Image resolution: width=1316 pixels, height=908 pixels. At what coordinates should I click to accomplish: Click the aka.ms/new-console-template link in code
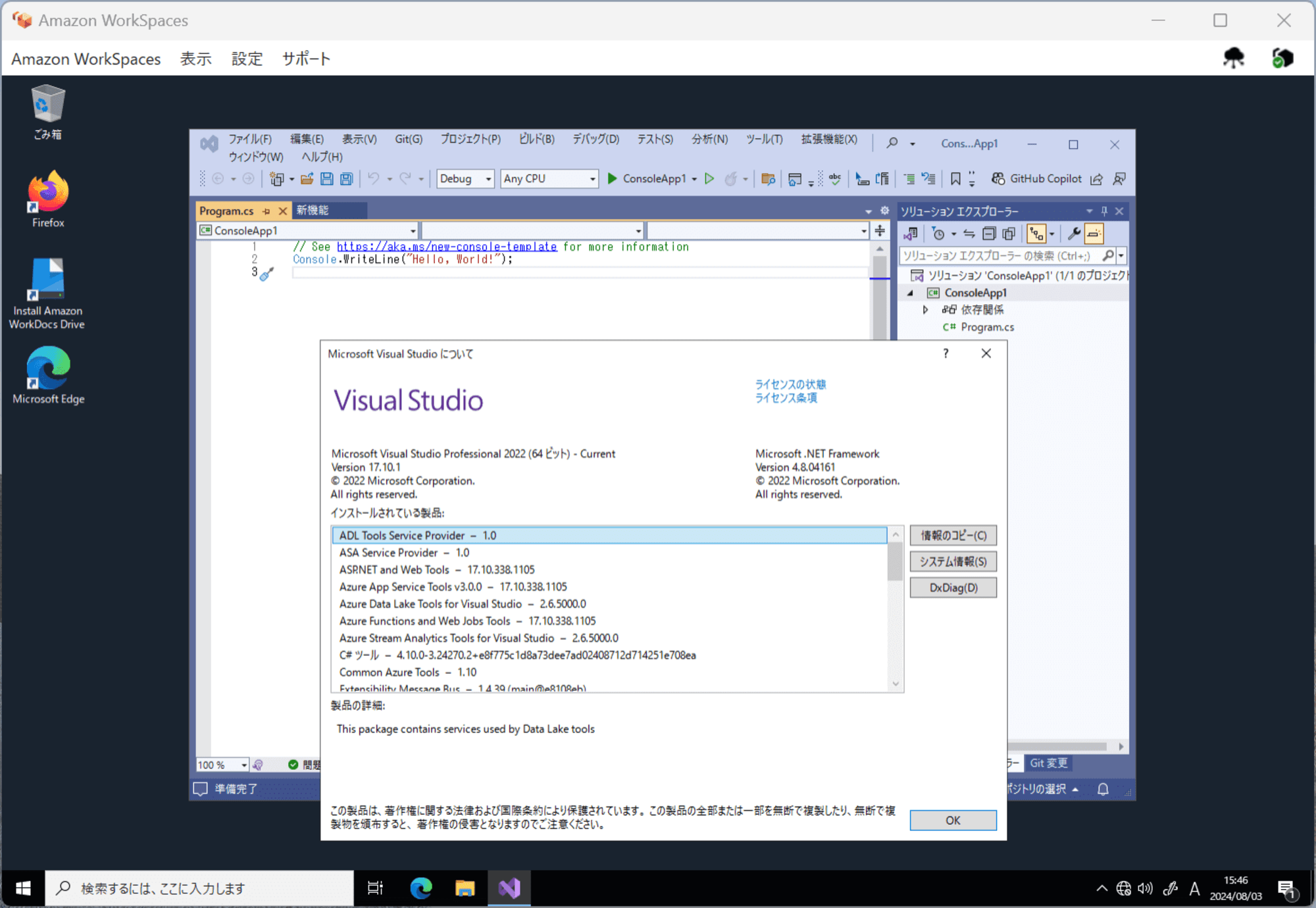pyautogui.click(x=447, y=247)
